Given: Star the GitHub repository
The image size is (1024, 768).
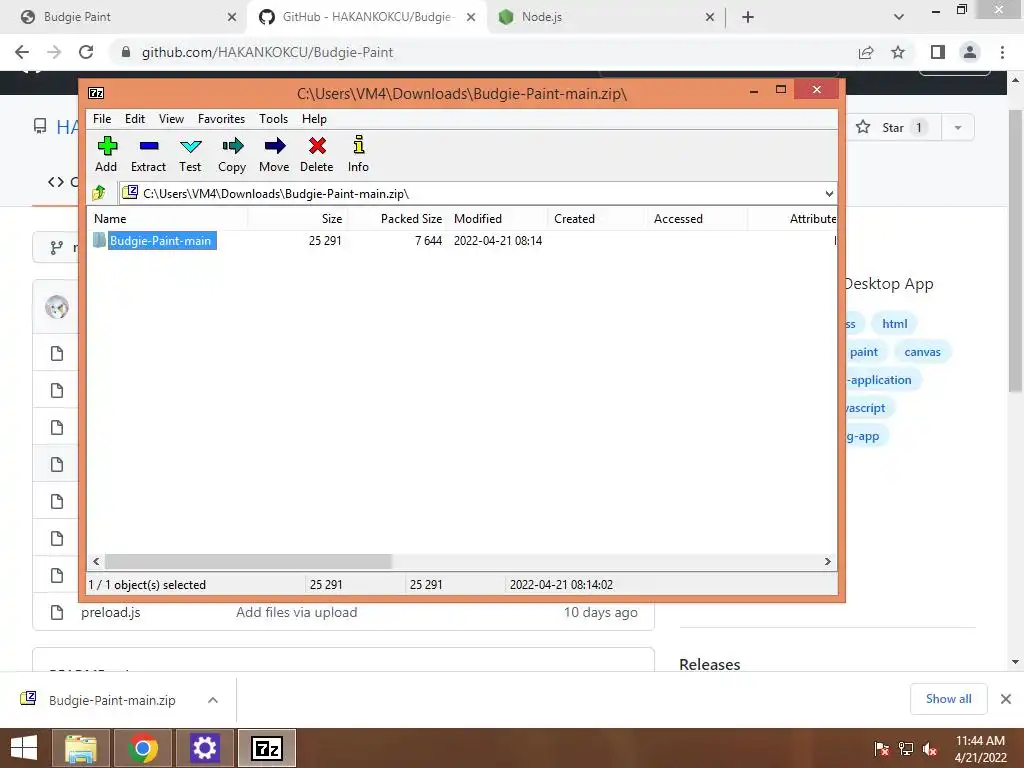Looking at the screenshot, I should coord(892,127).
